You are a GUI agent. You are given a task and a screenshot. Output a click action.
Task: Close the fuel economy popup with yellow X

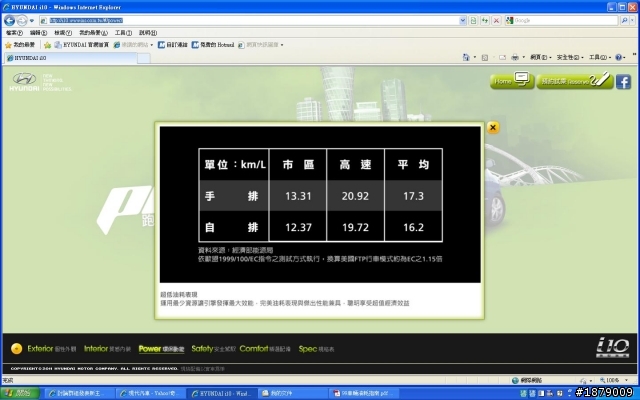coord(493,128)
